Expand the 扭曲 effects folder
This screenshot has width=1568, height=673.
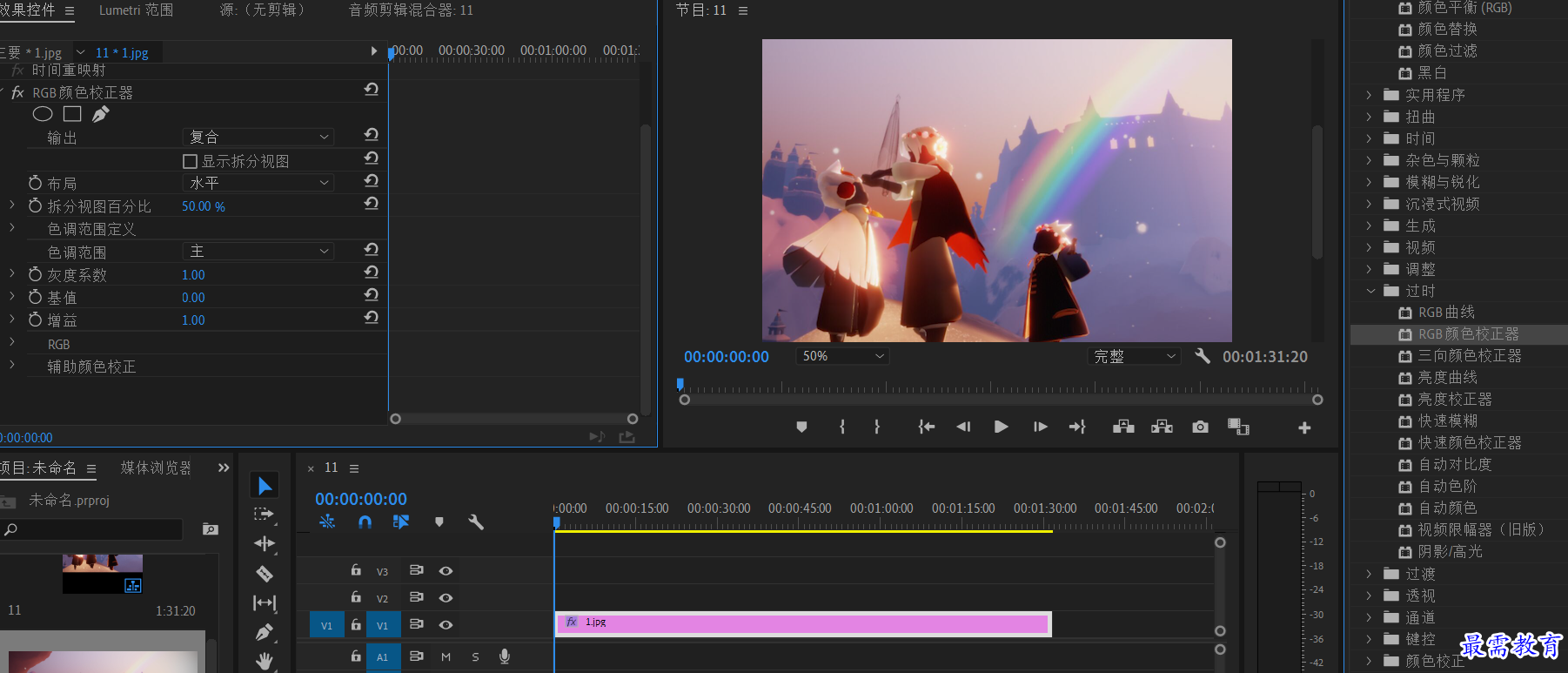coord(1369,117)
